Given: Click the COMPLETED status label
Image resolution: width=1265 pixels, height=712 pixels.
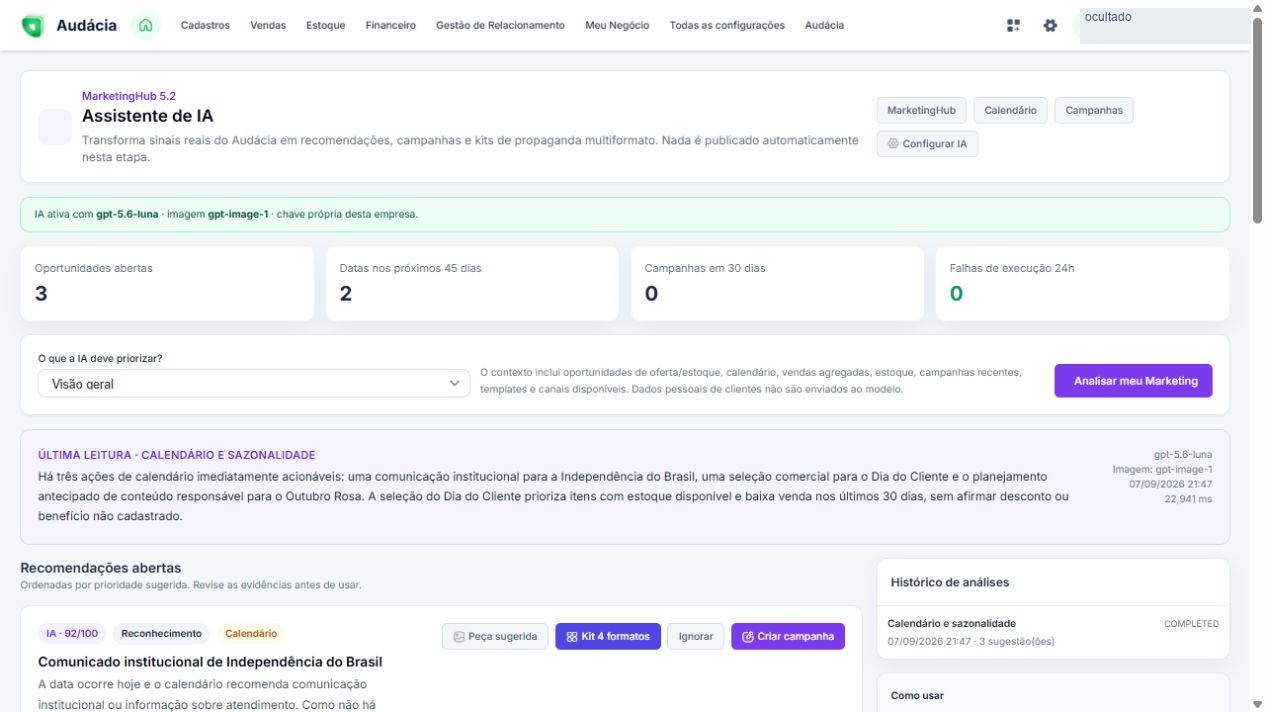Looking at the screenshot, I should tap(1191, 624).
